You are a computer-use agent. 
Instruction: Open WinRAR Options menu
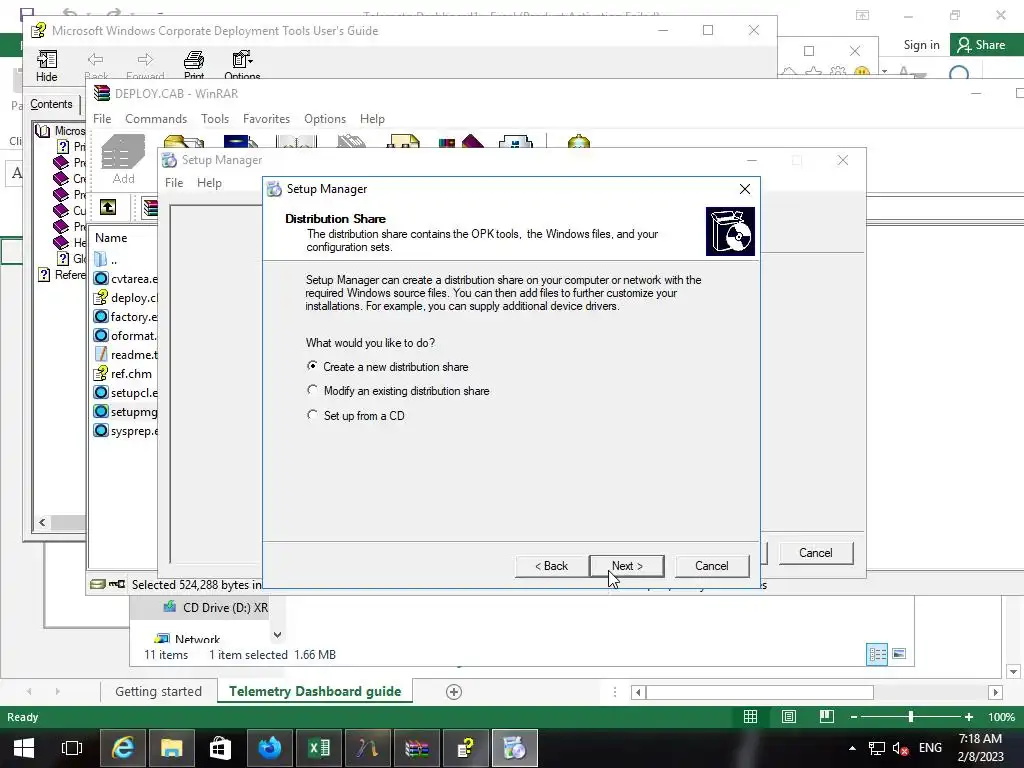325,119
